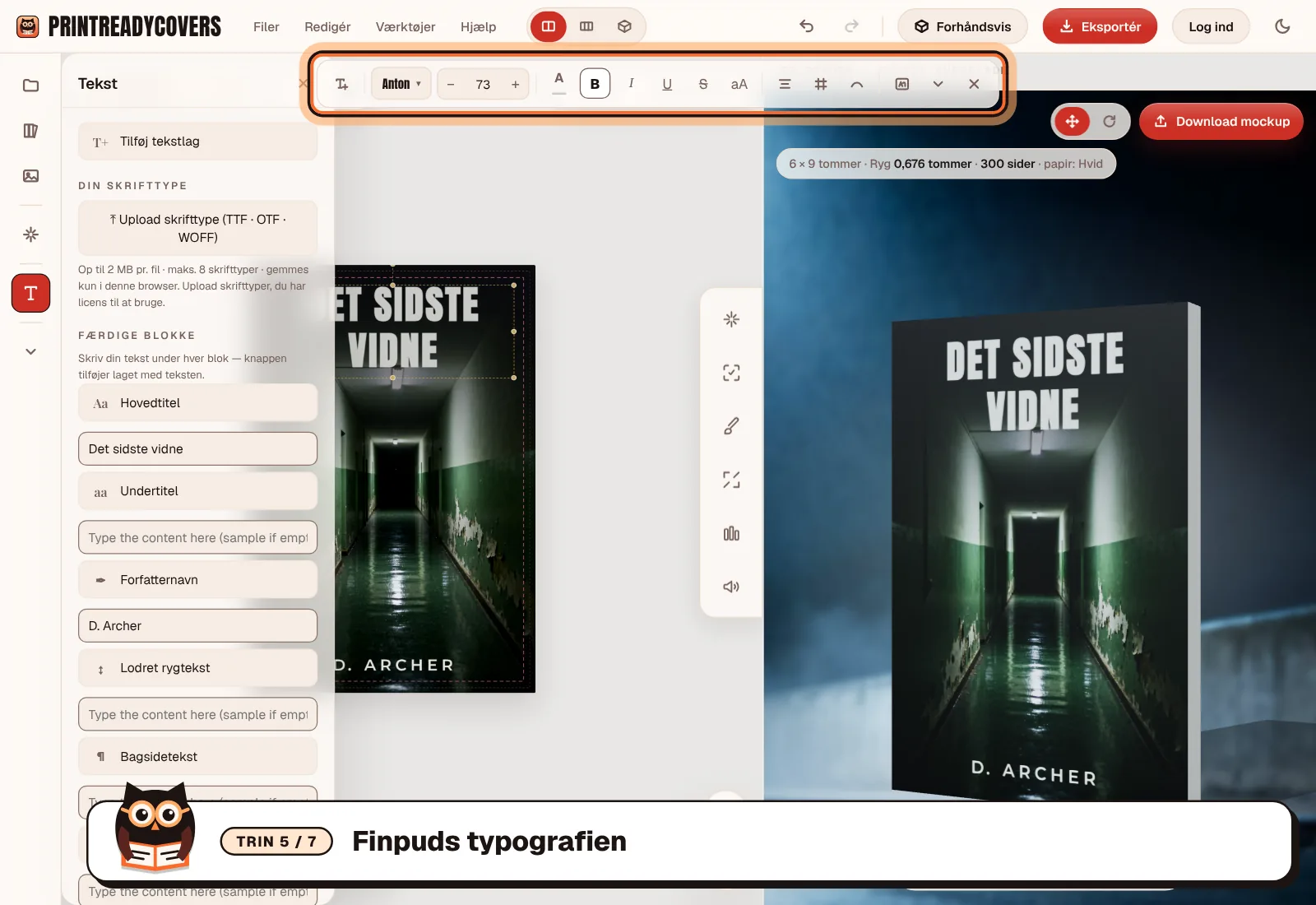Click Log ind button
The width and height of the screenshot is (1316, 905).
coord(1211,26)
